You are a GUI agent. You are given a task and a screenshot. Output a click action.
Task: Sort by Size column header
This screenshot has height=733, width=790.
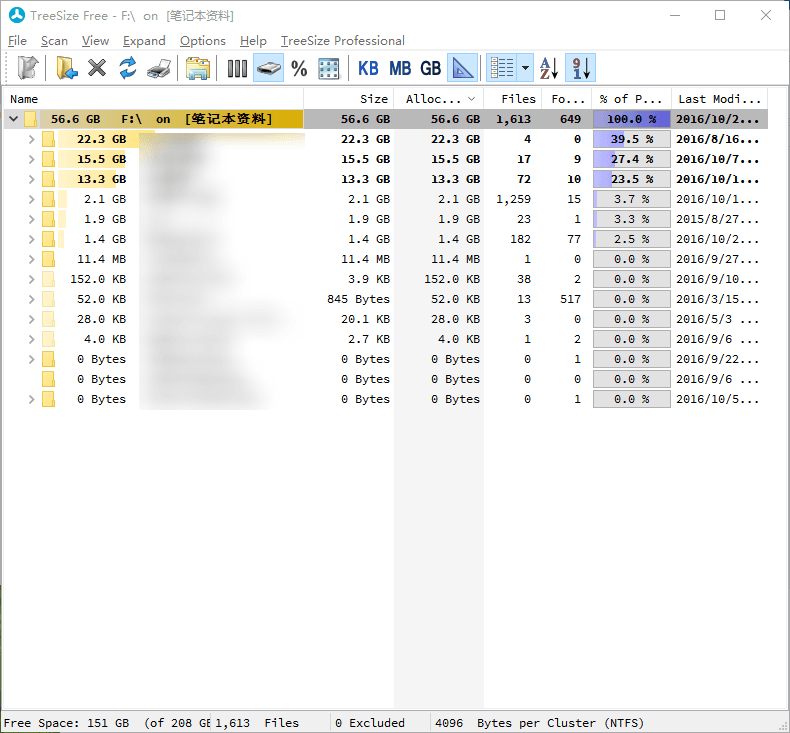pos(349,99)
